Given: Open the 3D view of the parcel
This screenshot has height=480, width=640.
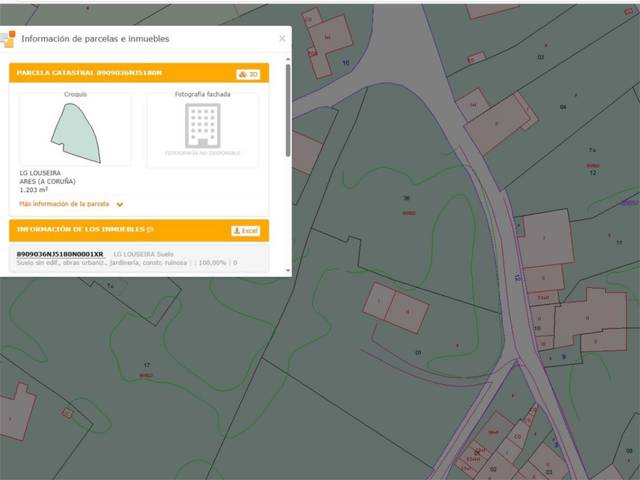Looking at the screenshot, I should (x=248, y=74).
